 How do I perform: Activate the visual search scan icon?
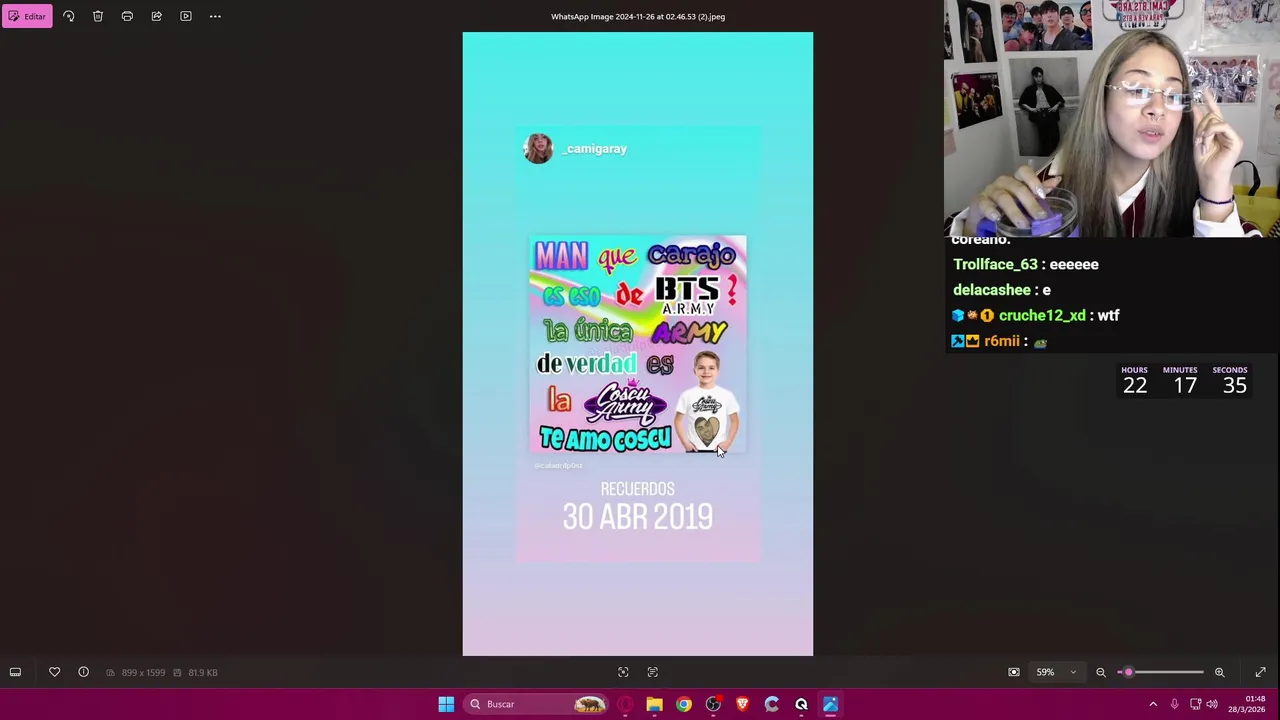pos(623,672)
